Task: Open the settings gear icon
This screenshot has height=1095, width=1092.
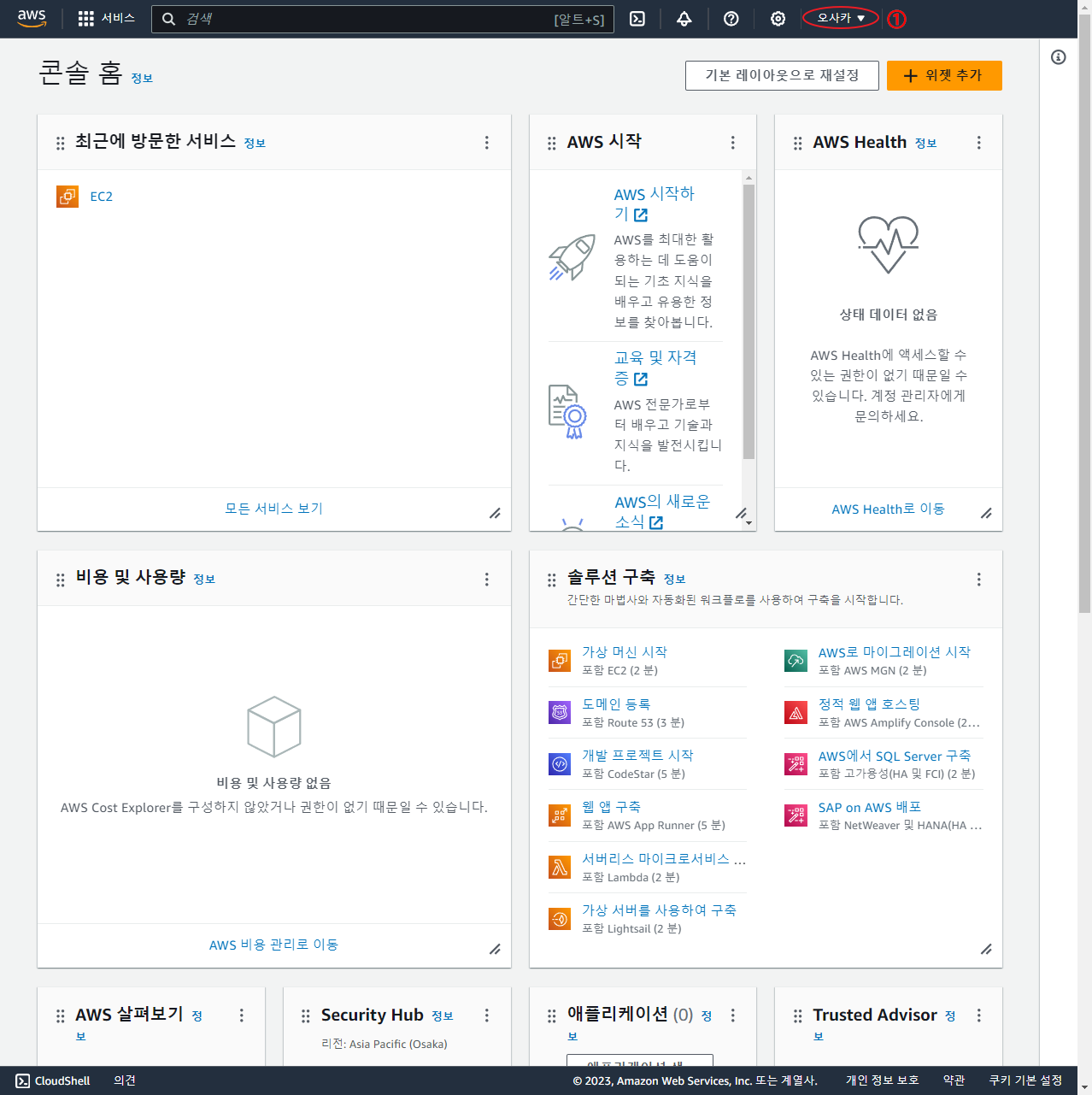Action: click(778, 19)
